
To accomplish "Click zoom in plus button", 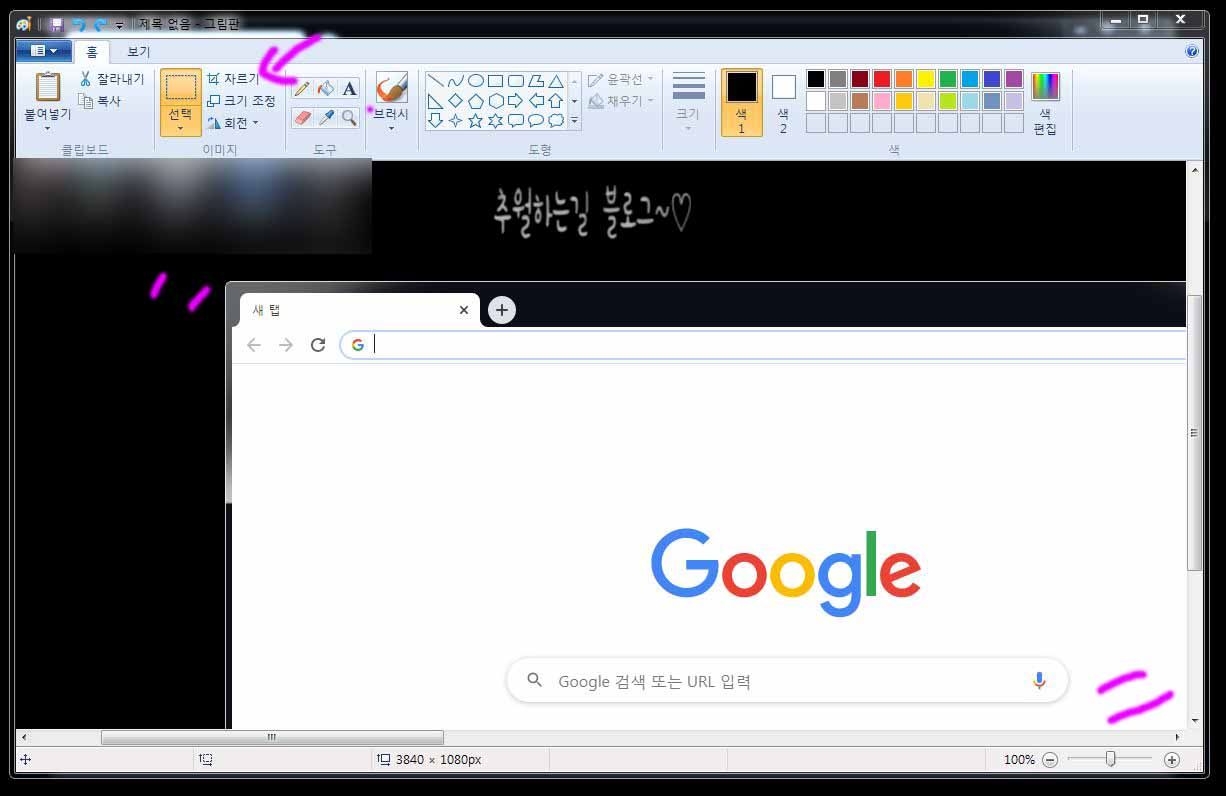I will point(1172,760).
